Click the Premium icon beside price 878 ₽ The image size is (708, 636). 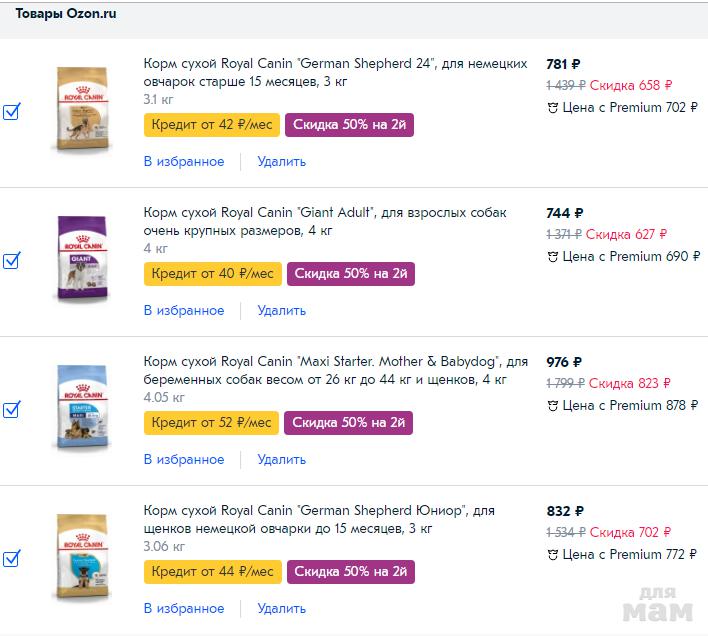552,406
